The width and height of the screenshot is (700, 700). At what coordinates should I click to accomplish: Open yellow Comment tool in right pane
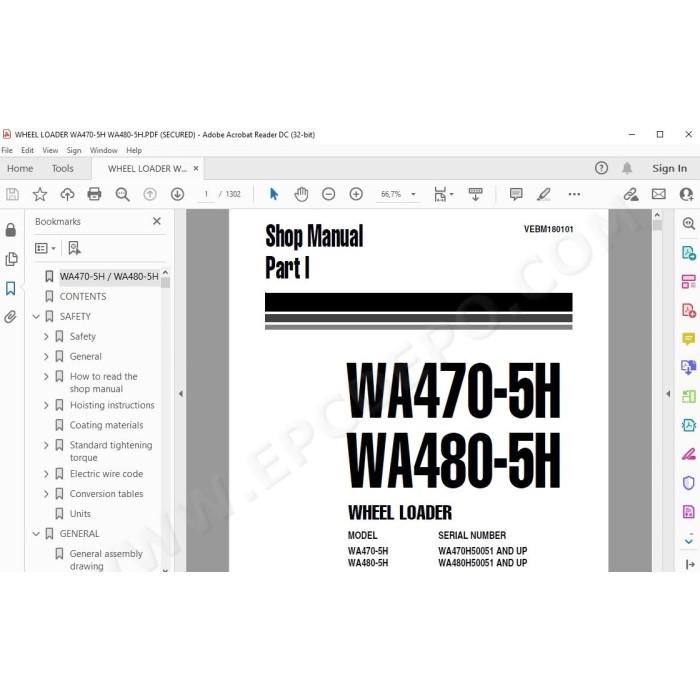click(x=688, y=339)
